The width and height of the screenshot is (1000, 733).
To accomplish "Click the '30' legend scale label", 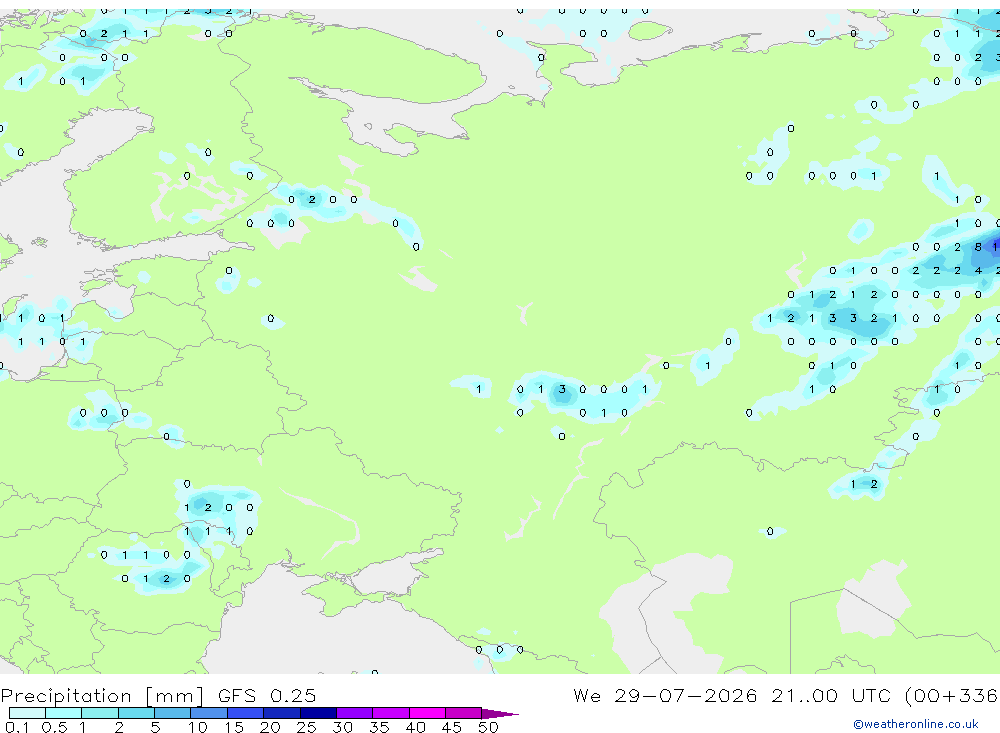I will coord(342,727).
